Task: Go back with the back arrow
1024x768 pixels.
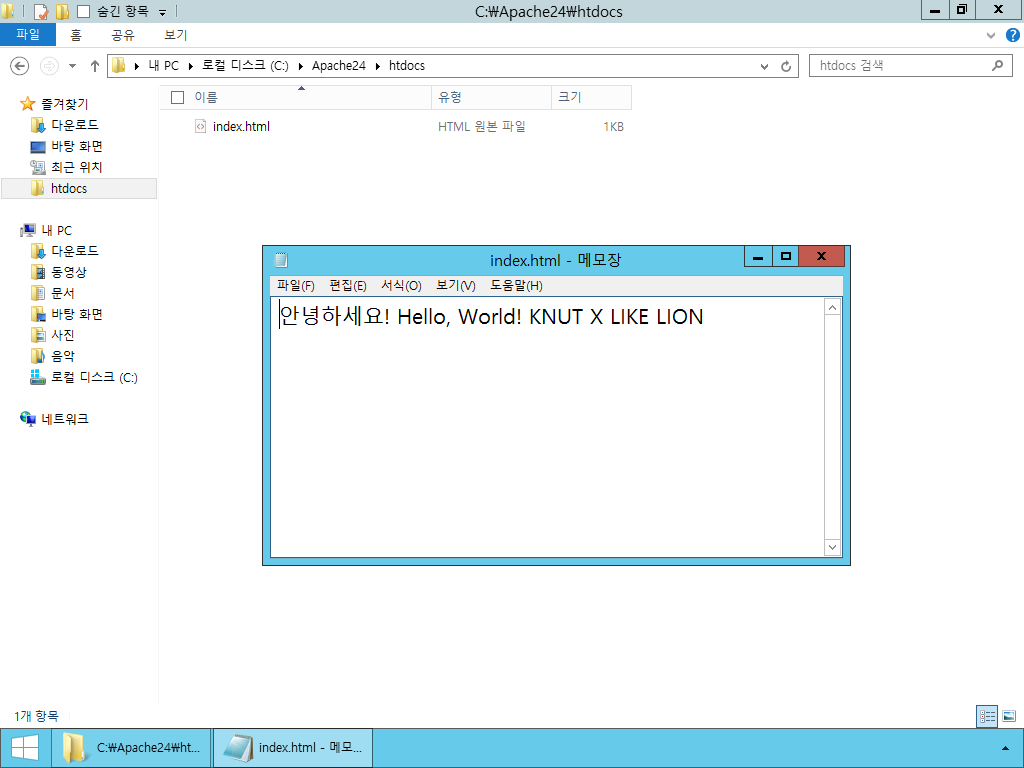Action: [20, 66]
